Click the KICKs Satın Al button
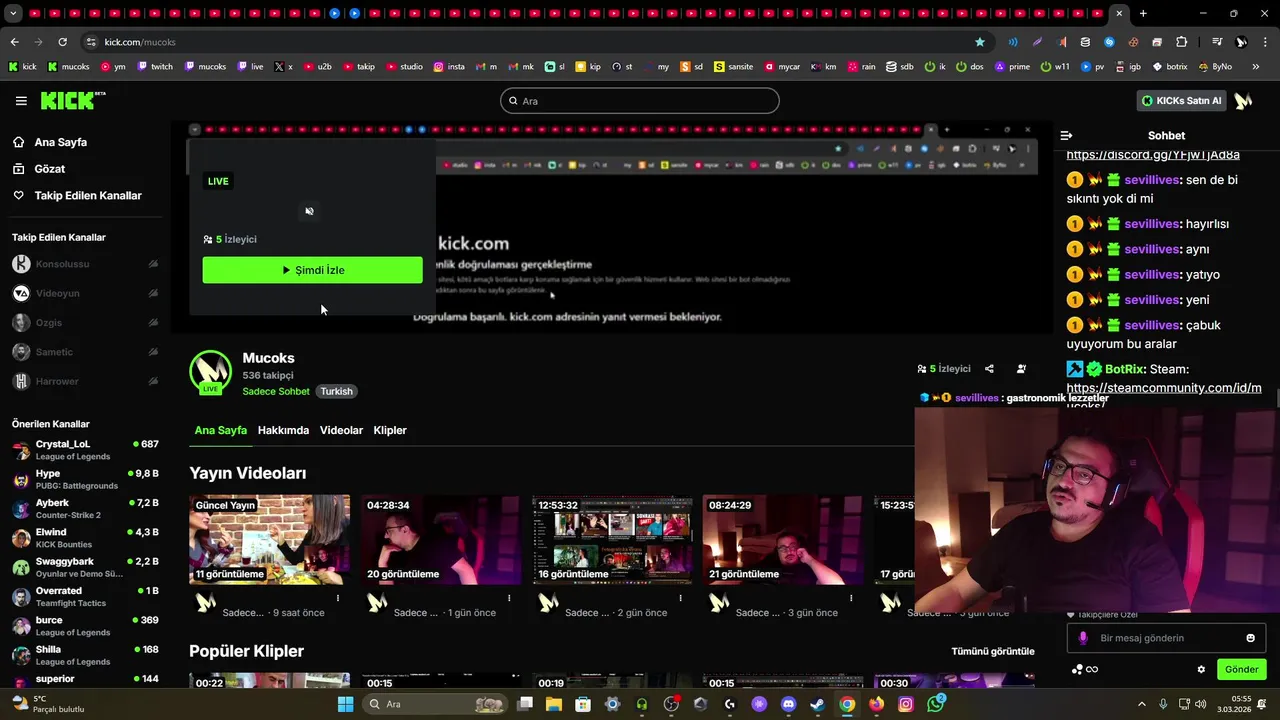The image size is (1280, 720). 1181,101
